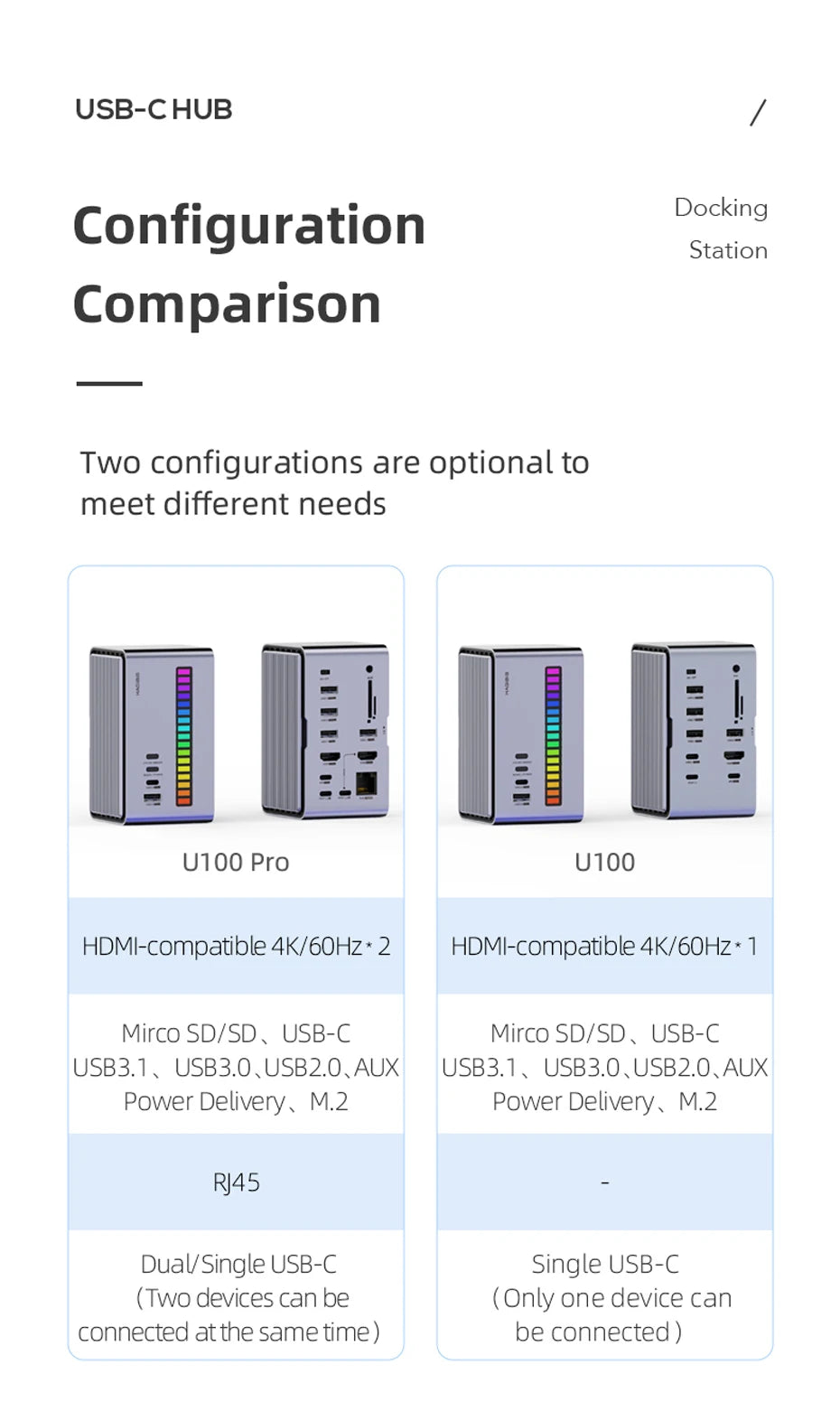The height and width of the screenshot is (1411, 840).
Task: Click the HDMI-compatible 4K/60Hz * 2 row
Action: (x=236, y=946)
